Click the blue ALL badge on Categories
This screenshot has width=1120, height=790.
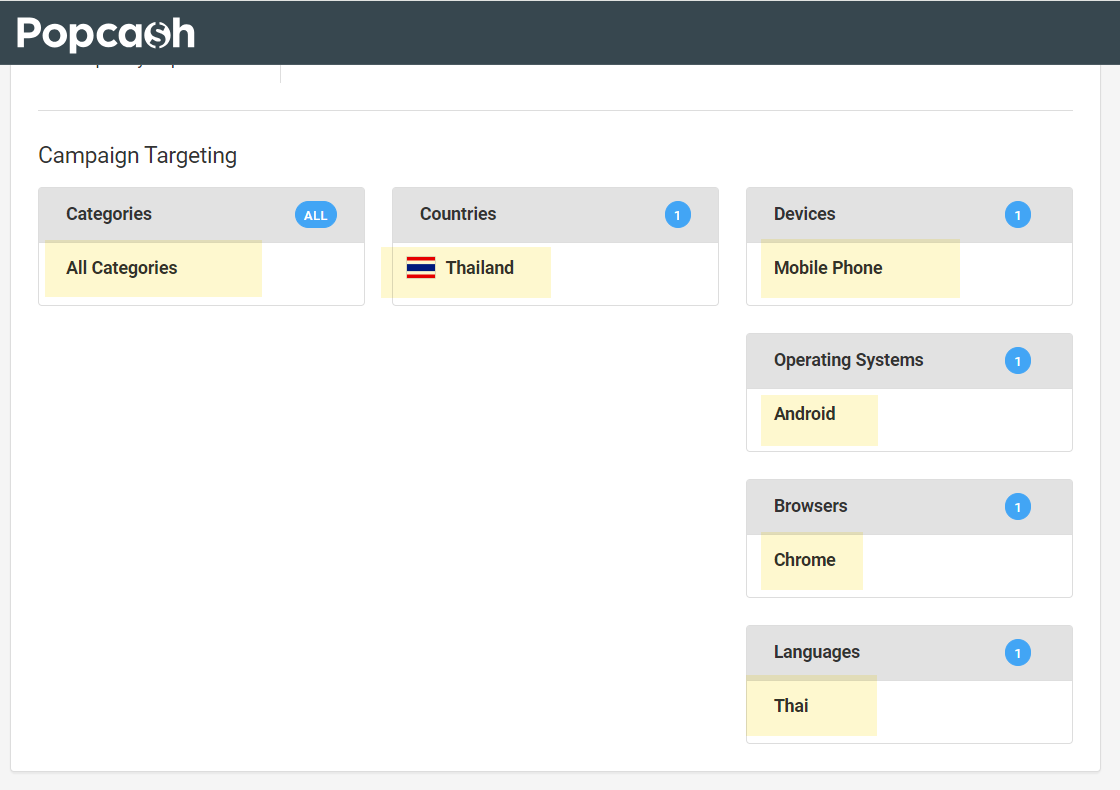coord(315,214)
